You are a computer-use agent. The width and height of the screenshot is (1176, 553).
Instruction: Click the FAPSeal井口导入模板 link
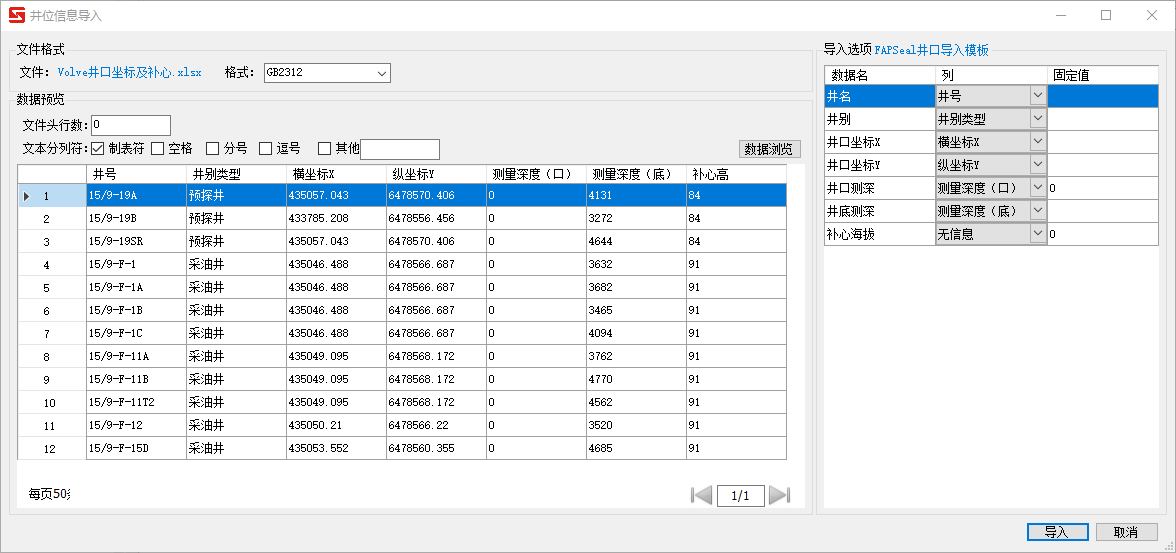tap(931, 49)
